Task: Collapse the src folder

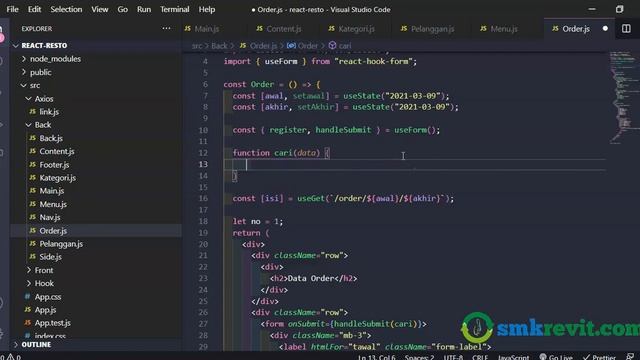Action: click(35, 85)
